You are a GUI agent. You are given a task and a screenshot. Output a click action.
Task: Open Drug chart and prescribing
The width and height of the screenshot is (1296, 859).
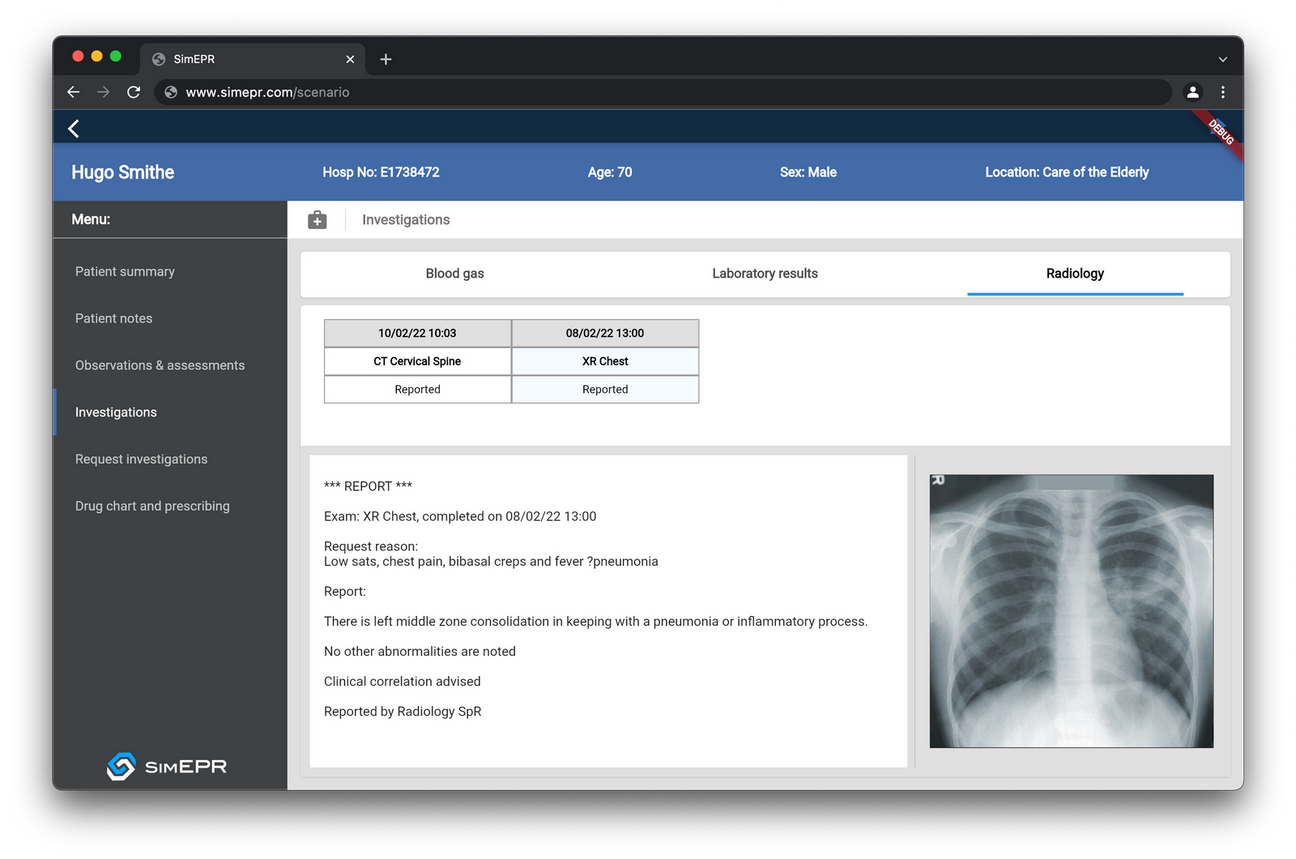click(x=152, y=507)
